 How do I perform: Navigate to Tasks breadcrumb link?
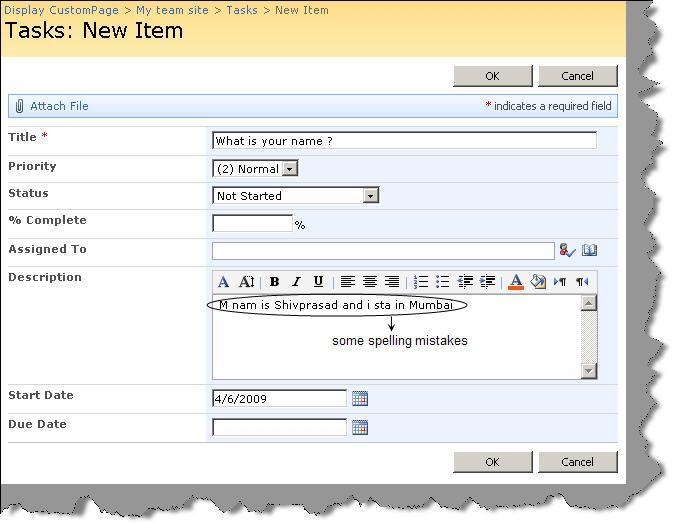242,10
